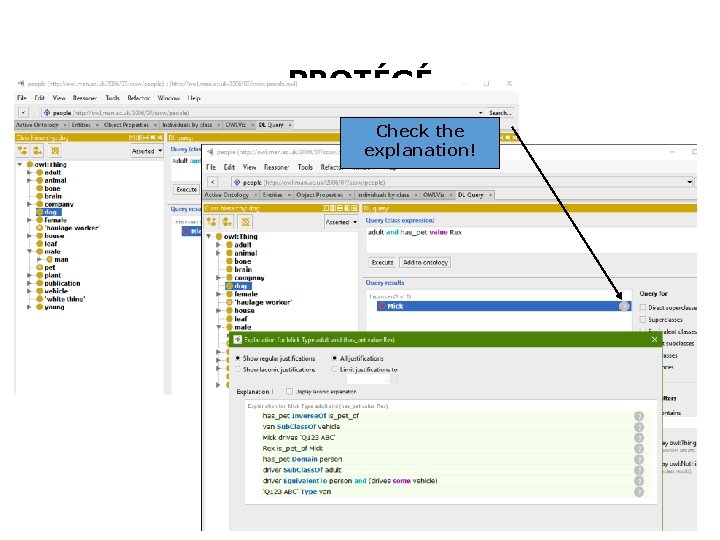This screenshot has width=720, height=540.
Task: Click help icon for driver SubClassOf adult
Action: tap(639, 470)
